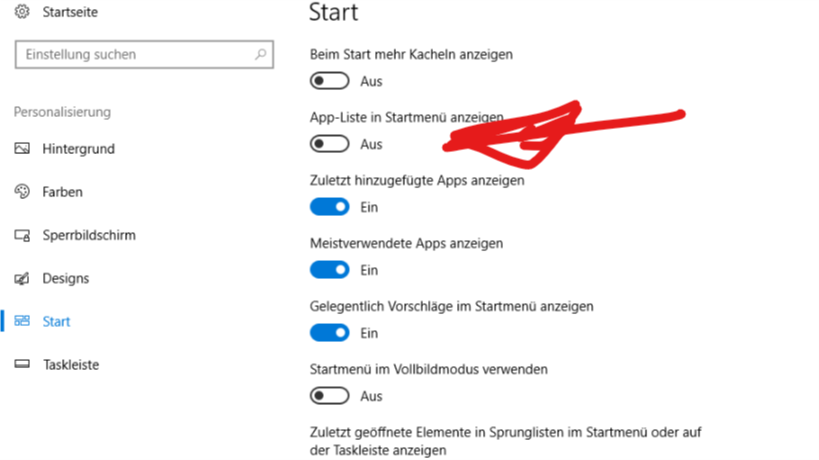Select the Farben palette icon

22,192
